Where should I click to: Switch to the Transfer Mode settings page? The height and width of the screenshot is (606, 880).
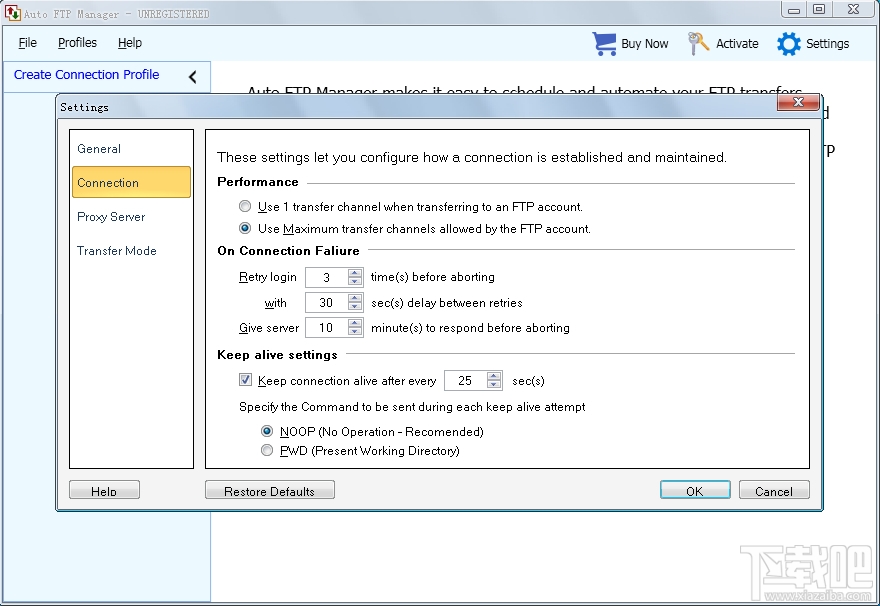pos(116,251)
